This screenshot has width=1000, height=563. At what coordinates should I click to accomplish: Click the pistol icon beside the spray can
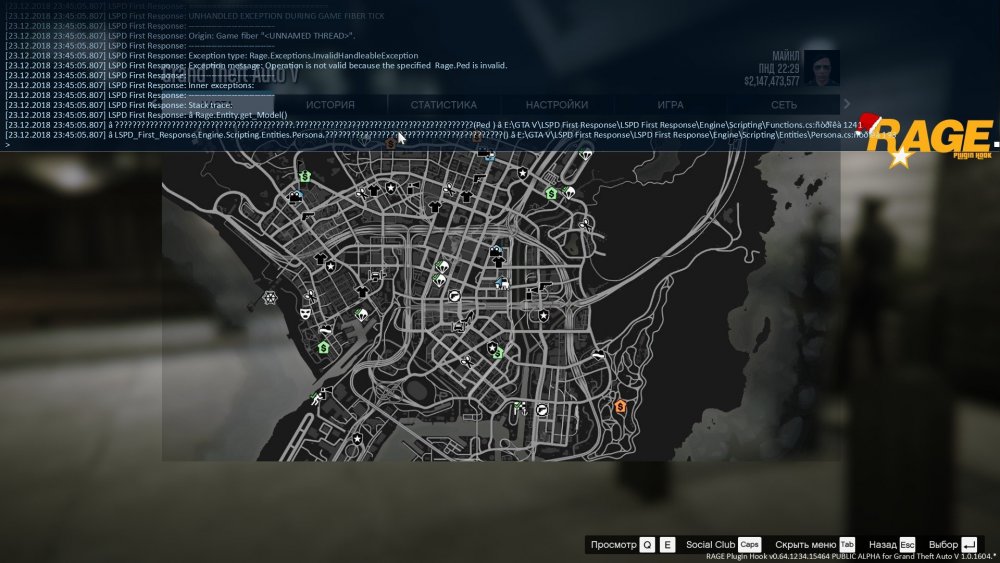point(545,288)
